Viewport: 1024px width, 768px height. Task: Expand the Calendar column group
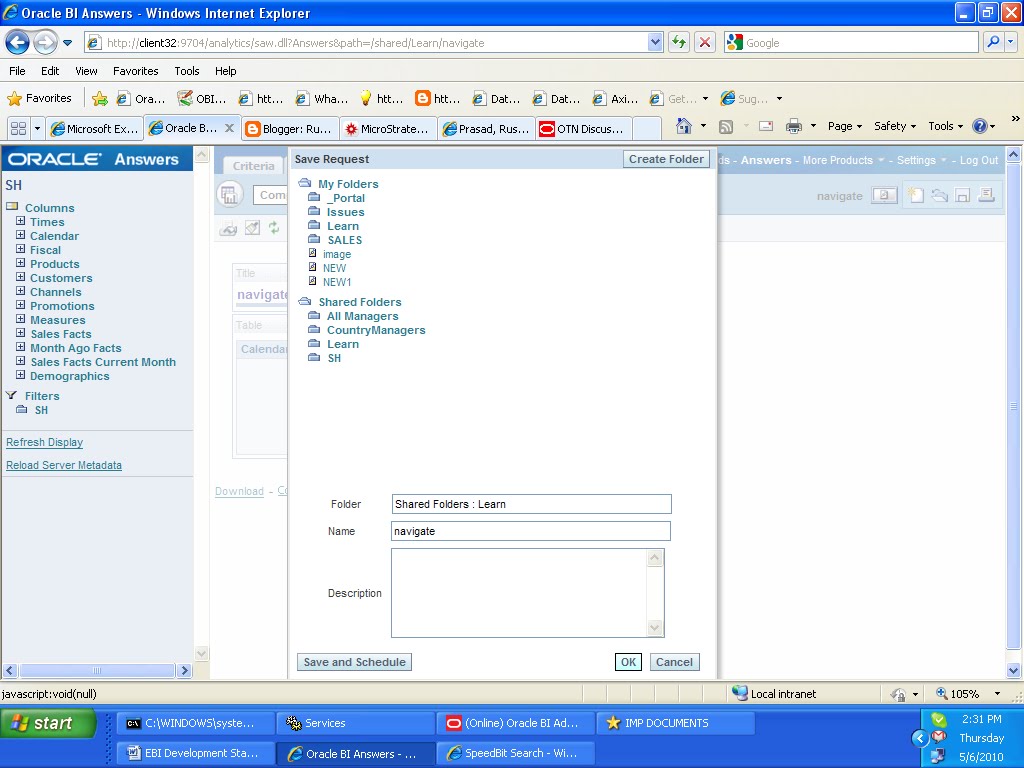20,235
